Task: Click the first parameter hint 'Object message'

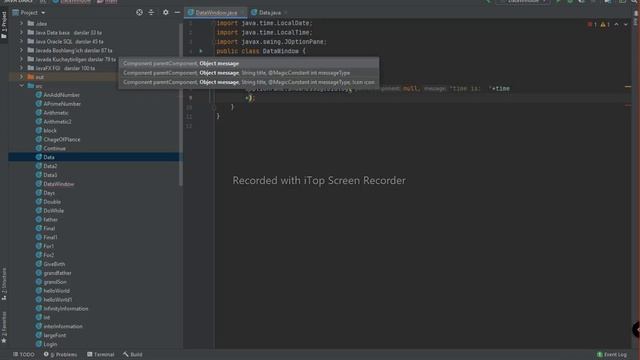Action: [x=219, y=63]
